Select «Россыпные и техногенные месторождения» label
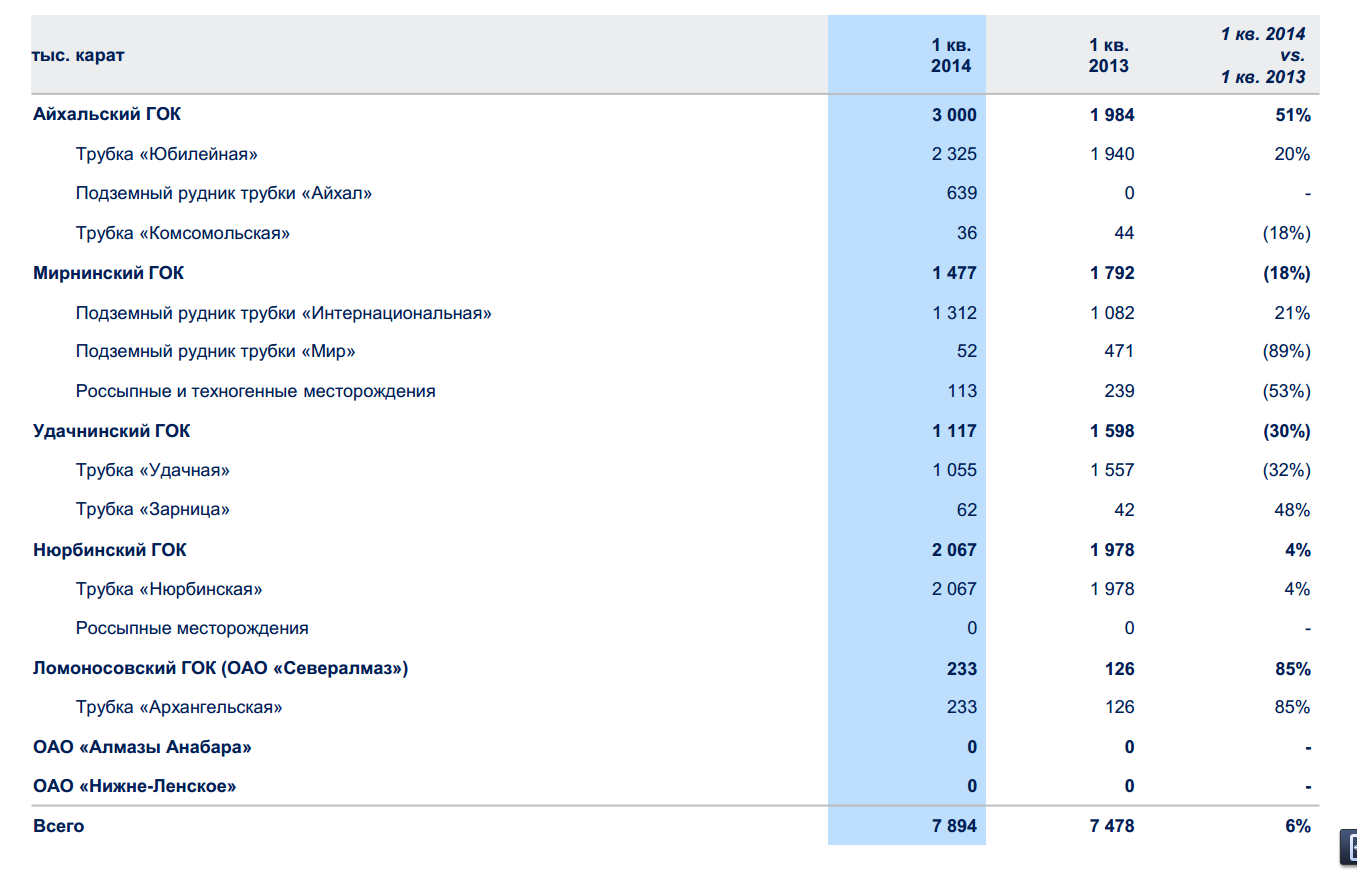 tap(255, 391)
